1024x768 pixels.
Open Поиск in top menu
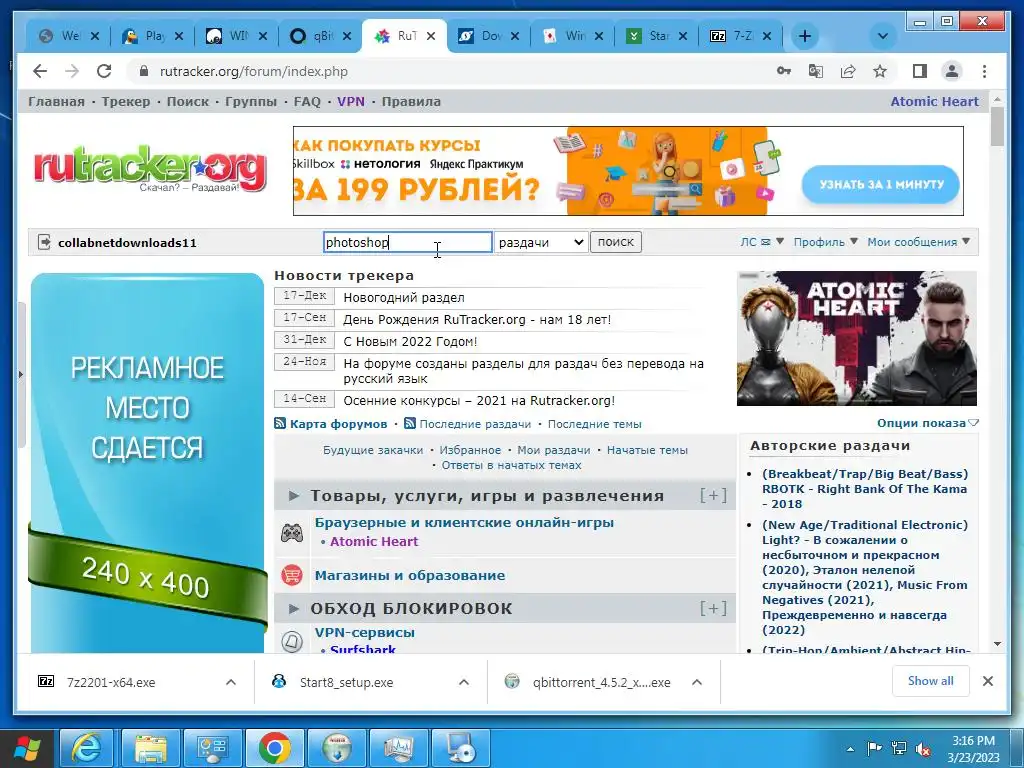point(187,101)
